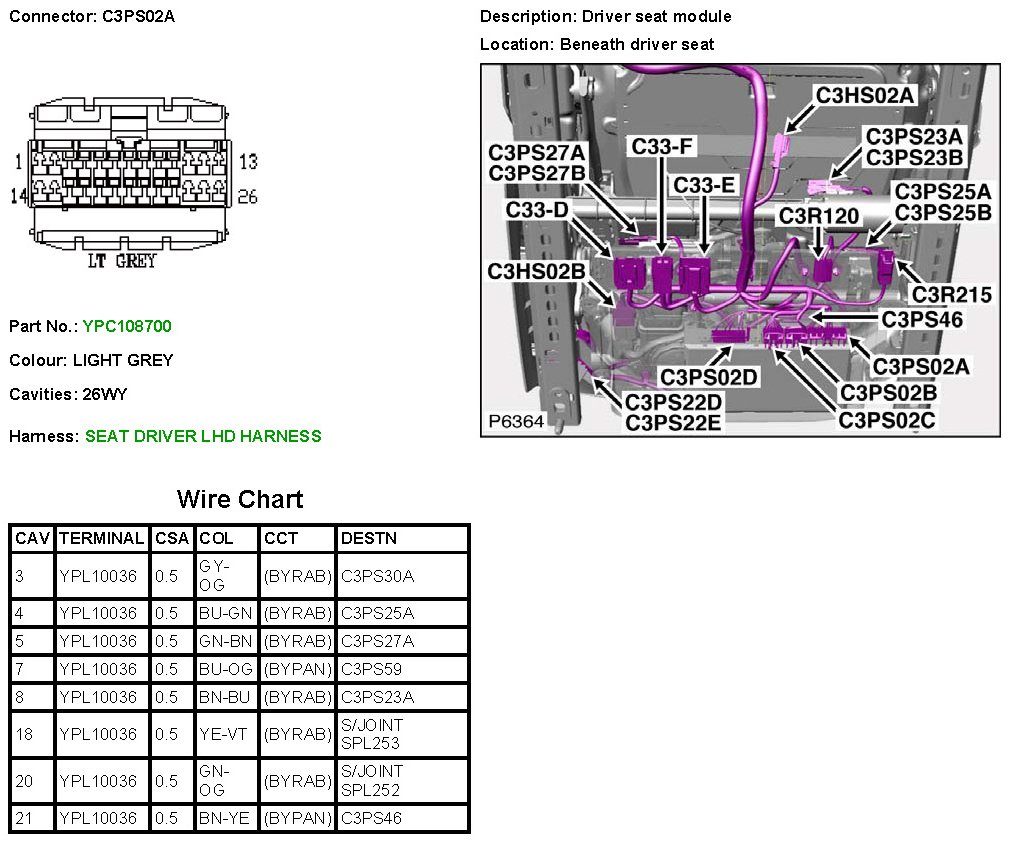Viewport: 1010px width, 842px height.
Task: Click the P6364 image reference number
Action: coord(516,422)
